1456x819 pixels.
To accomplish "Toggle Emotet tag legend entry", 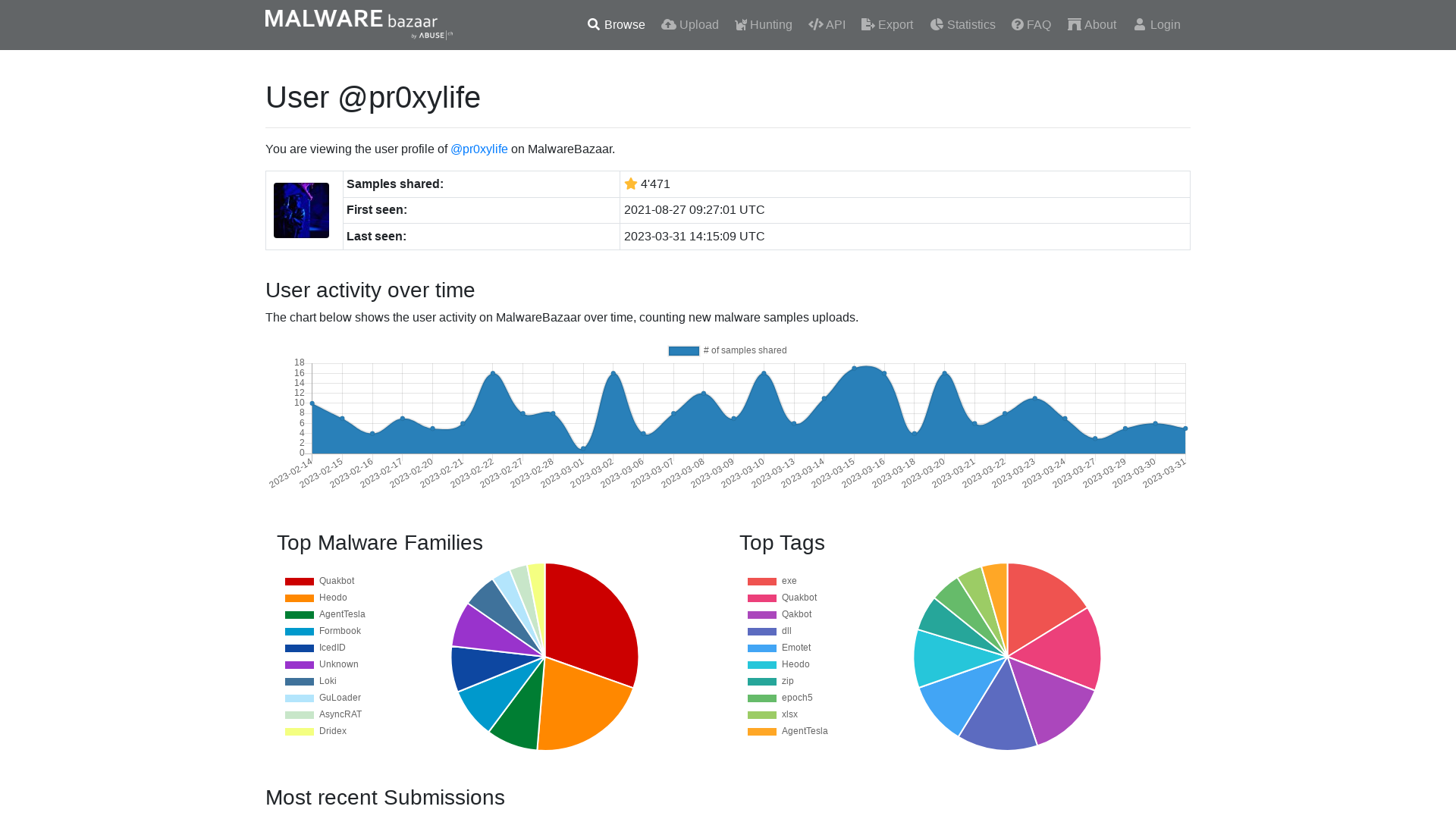I will click(x=780, y=648).
